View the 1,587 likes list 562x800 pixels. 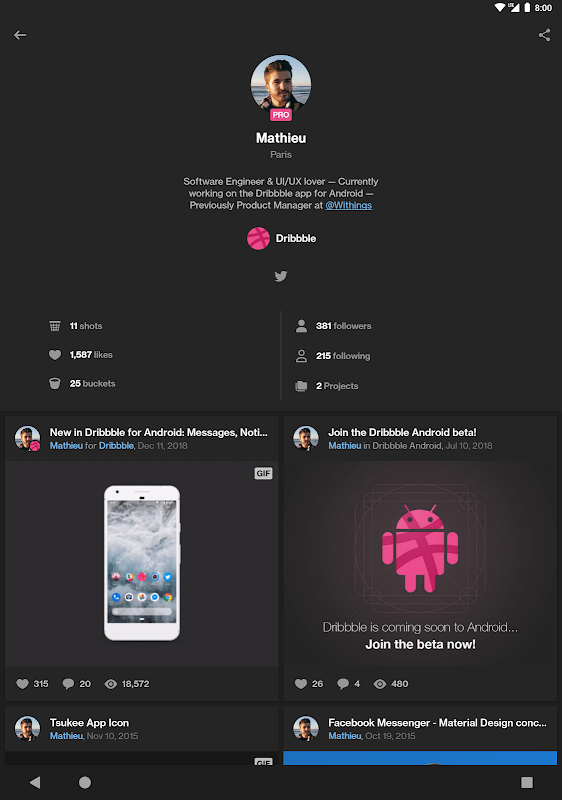(81, 355)
